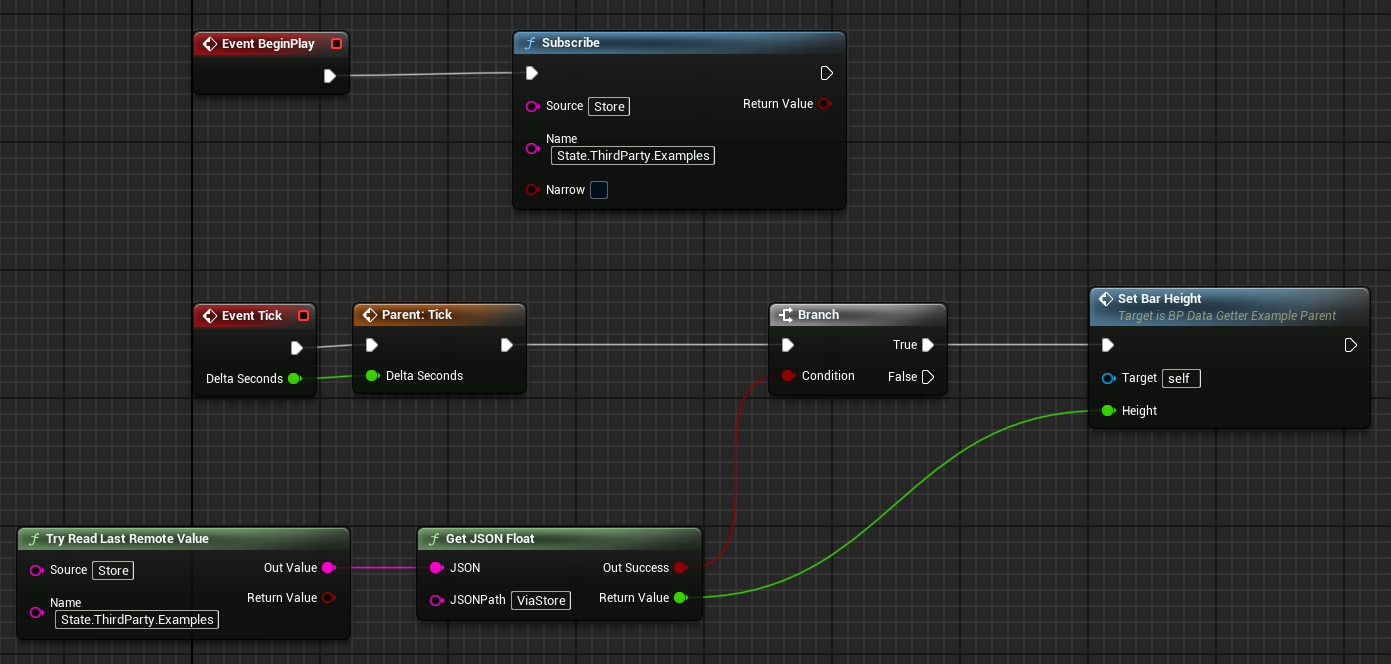Viewport: 1391px width, 664px height.
Task: Click the Event BeginPlay diamond event icon
Action: coord(210,43)
